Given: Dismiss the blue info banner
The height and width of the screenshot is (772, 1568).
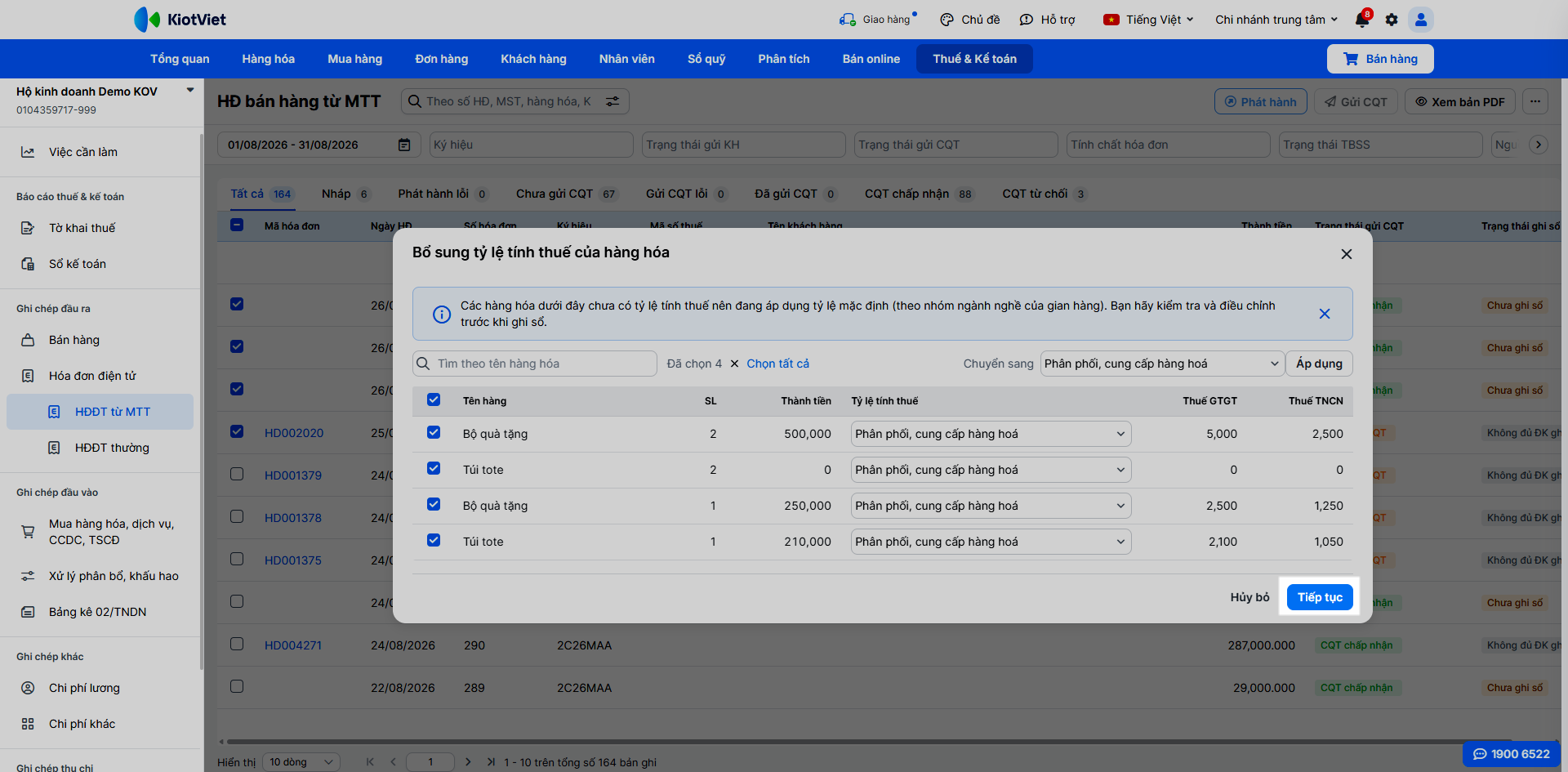Looking at the screenshot, I should [1325, 314].
